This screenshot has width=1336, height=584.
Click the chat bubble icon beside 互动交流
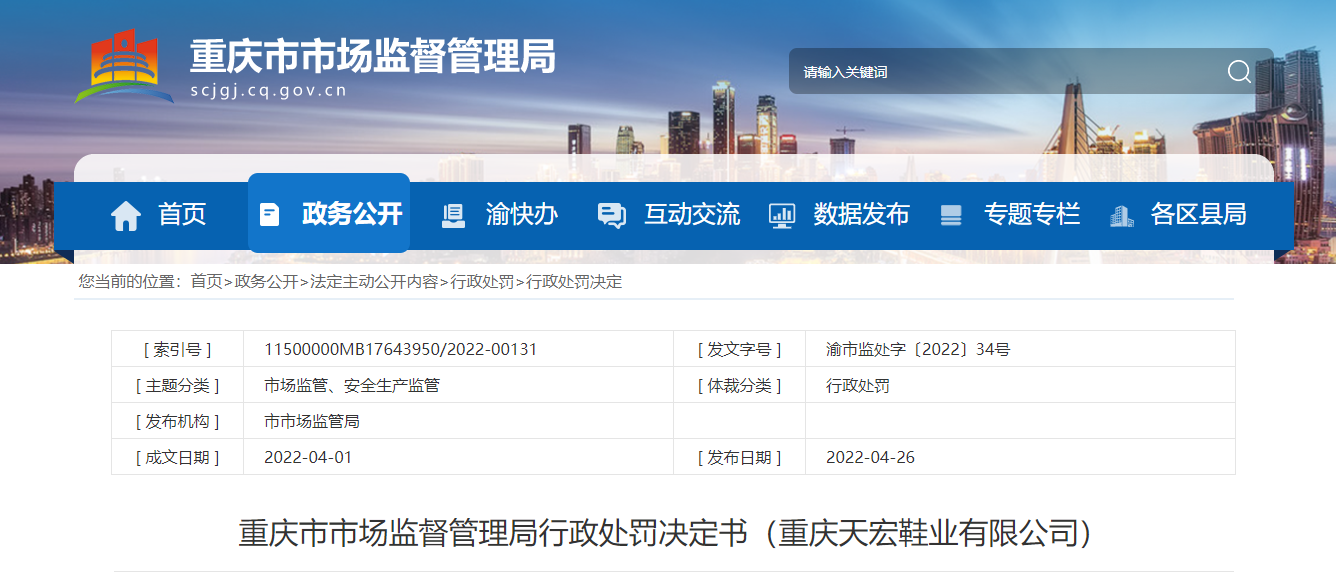[x=611, y=215]
